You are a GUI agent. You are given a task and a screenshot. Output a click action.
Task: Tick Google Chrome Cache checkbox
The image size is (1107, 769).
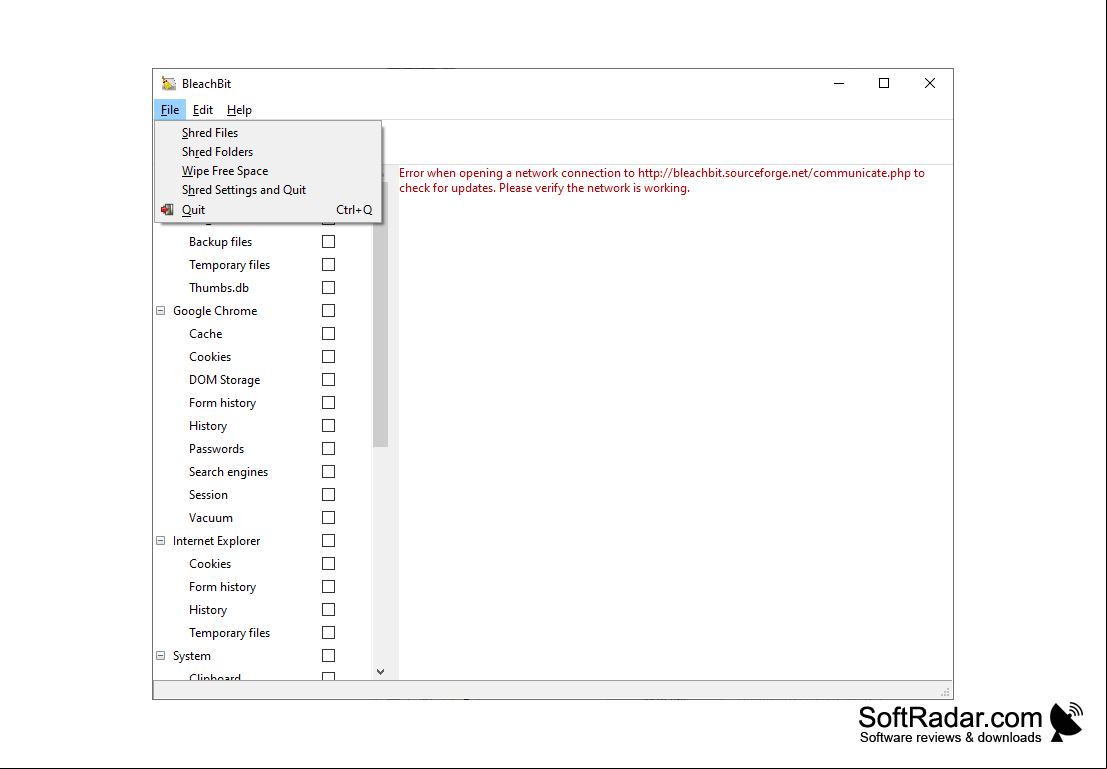point(328,333)
